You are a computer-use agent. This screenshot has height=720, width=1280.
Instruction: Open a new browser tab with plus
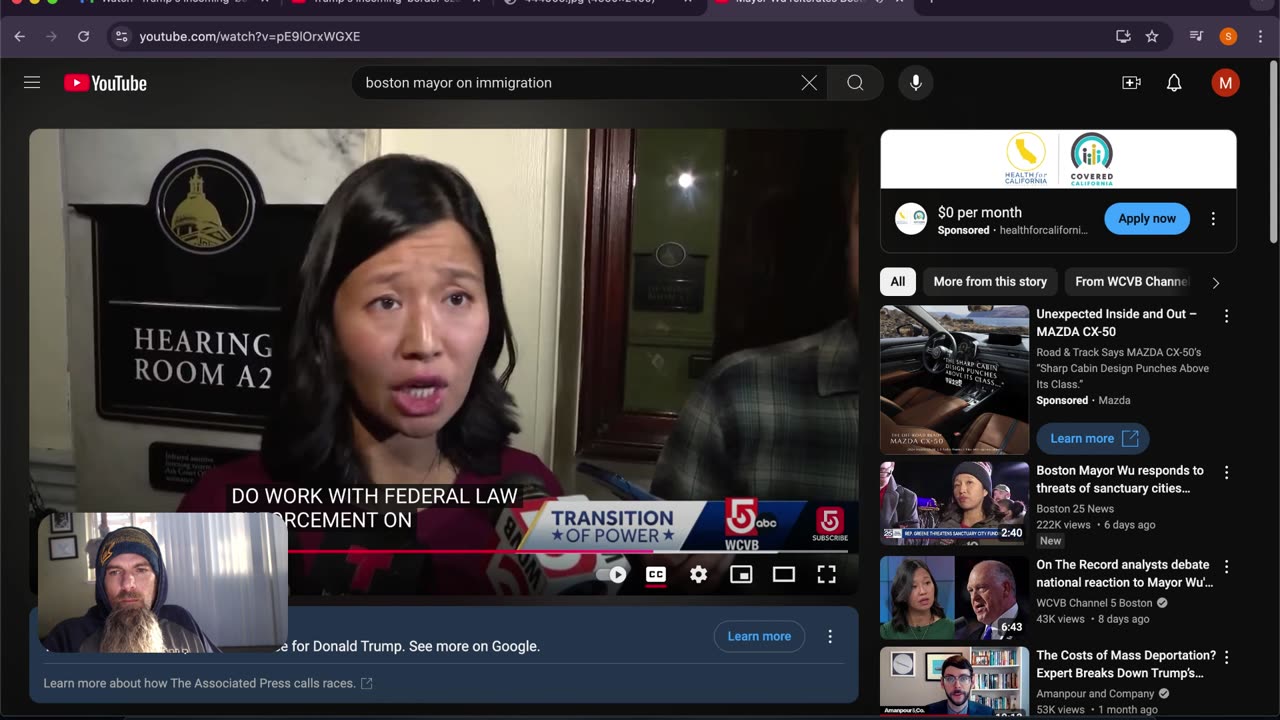pyautogui.click(x=932, y=2)
